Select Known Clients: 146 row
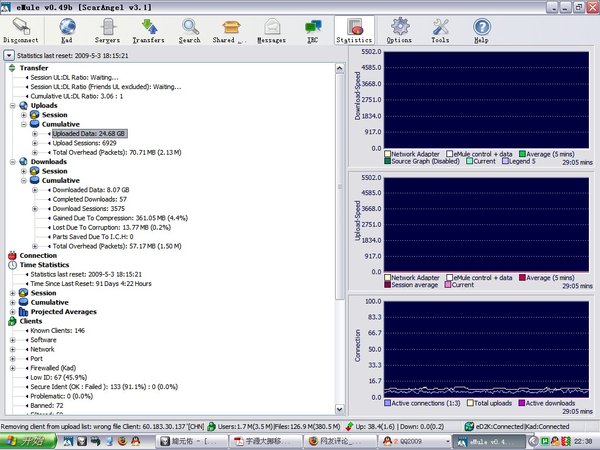The height and width of the screenshot is (450, 600). pyautogui.click(x=57, y=330)
